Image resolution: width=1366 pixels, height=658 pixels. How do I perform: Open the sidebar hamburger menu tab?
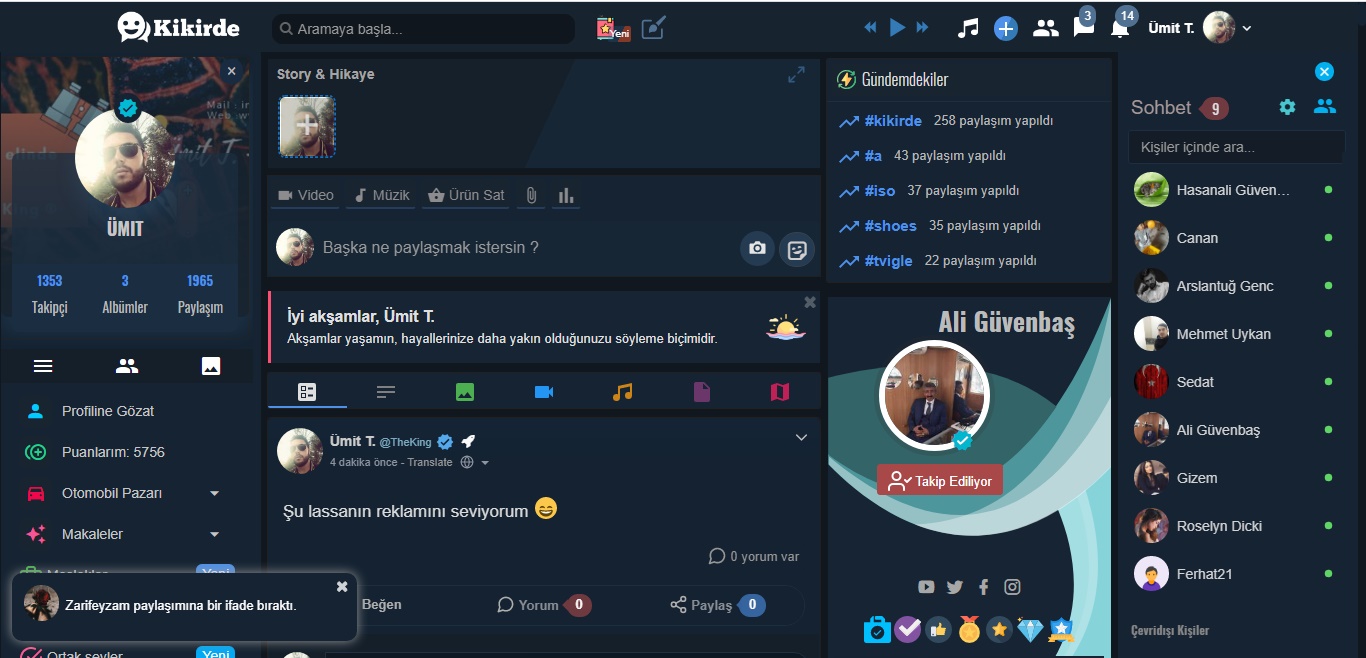pos(43,366)
